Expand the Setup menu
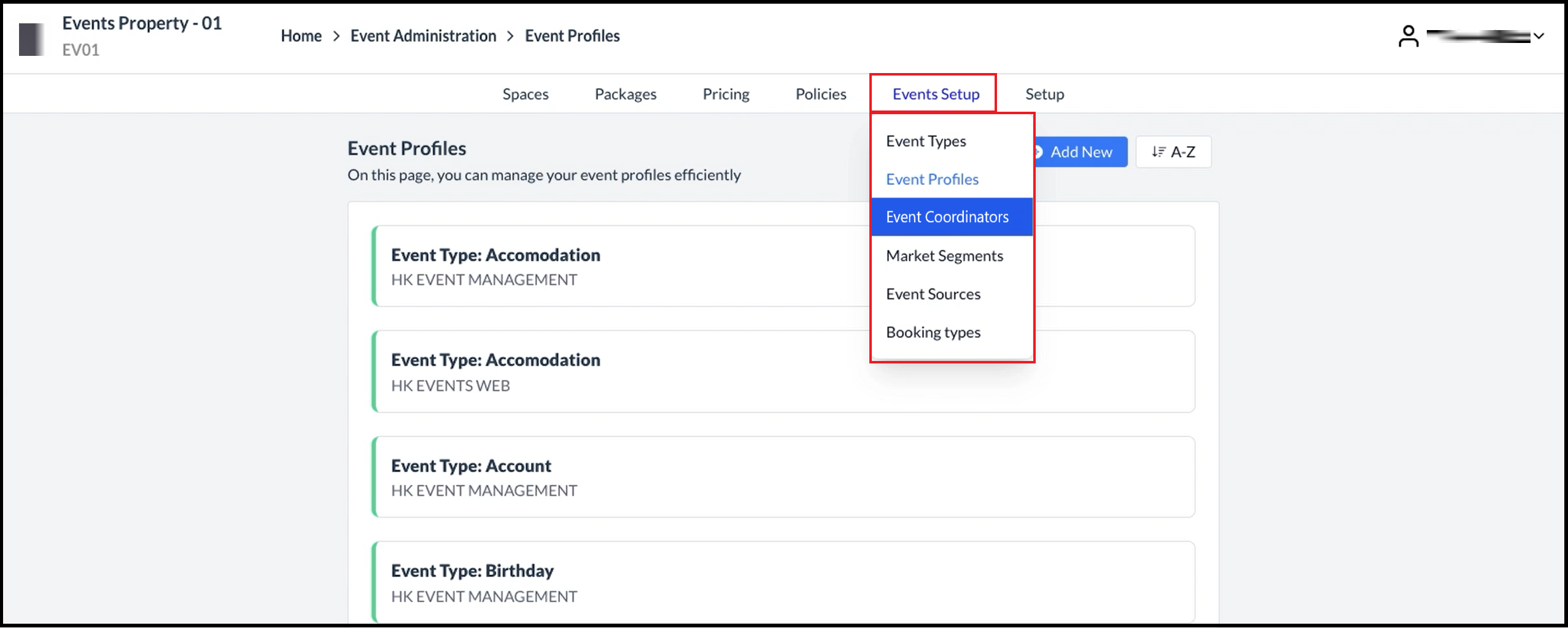 pos(1044,94)
